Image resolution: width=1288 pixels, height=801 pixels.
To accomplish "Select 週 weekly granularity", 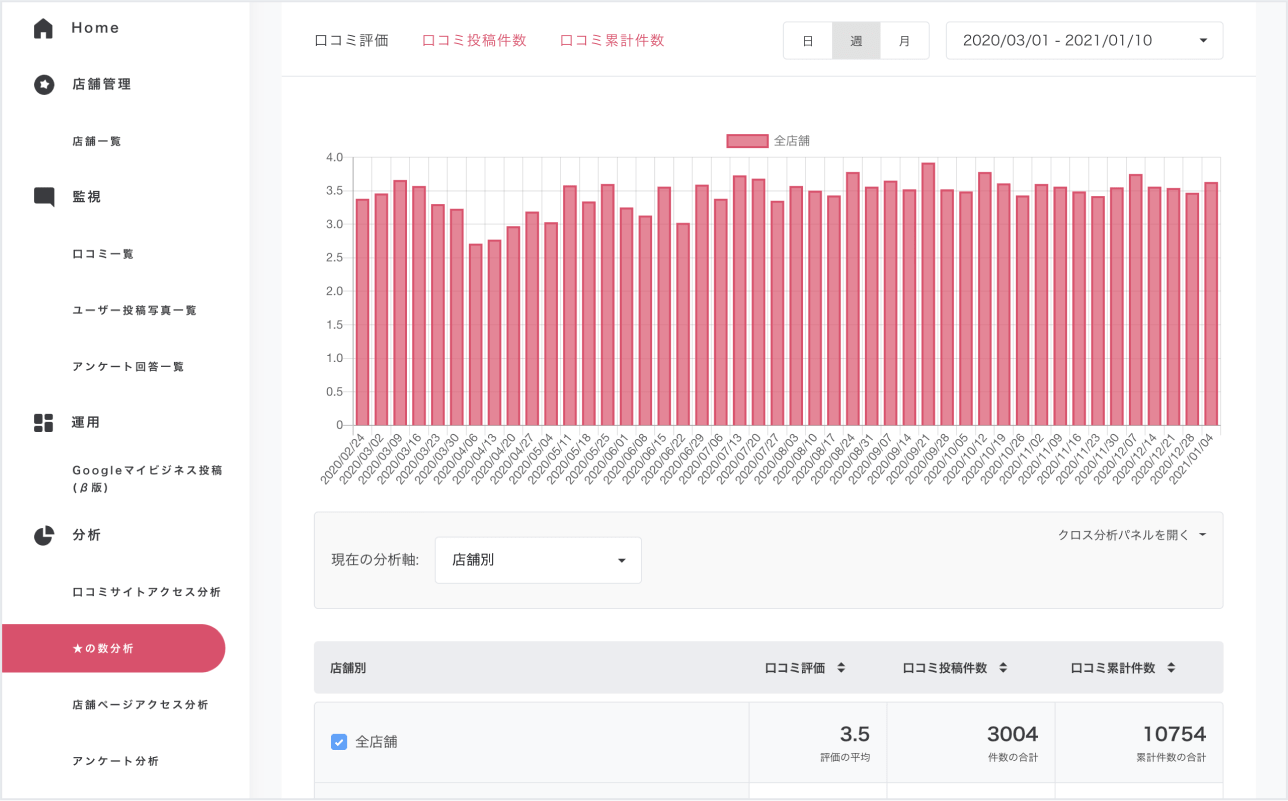I will pyautogui.click(x=856, y=41).
